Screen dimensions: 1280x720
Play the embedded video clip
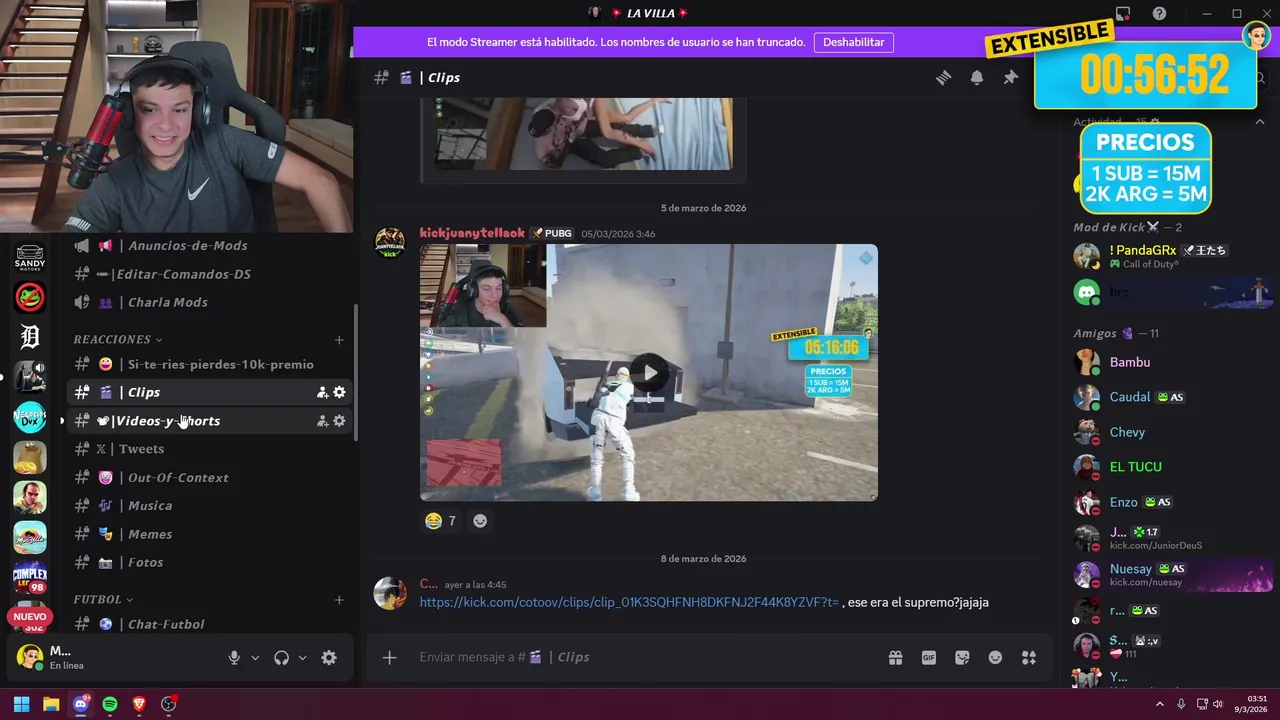point(650,373)
